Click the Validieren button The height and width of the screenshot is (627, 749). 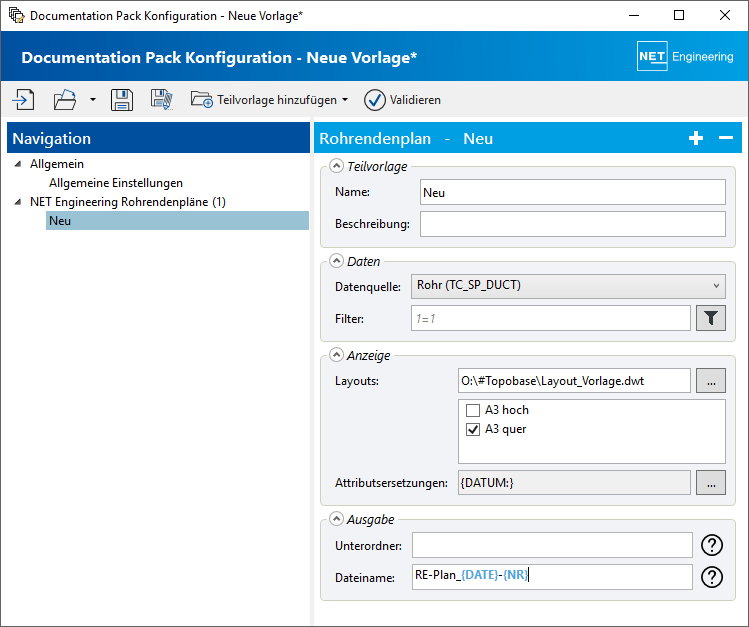pyautogui.click(x=402, y=100)
